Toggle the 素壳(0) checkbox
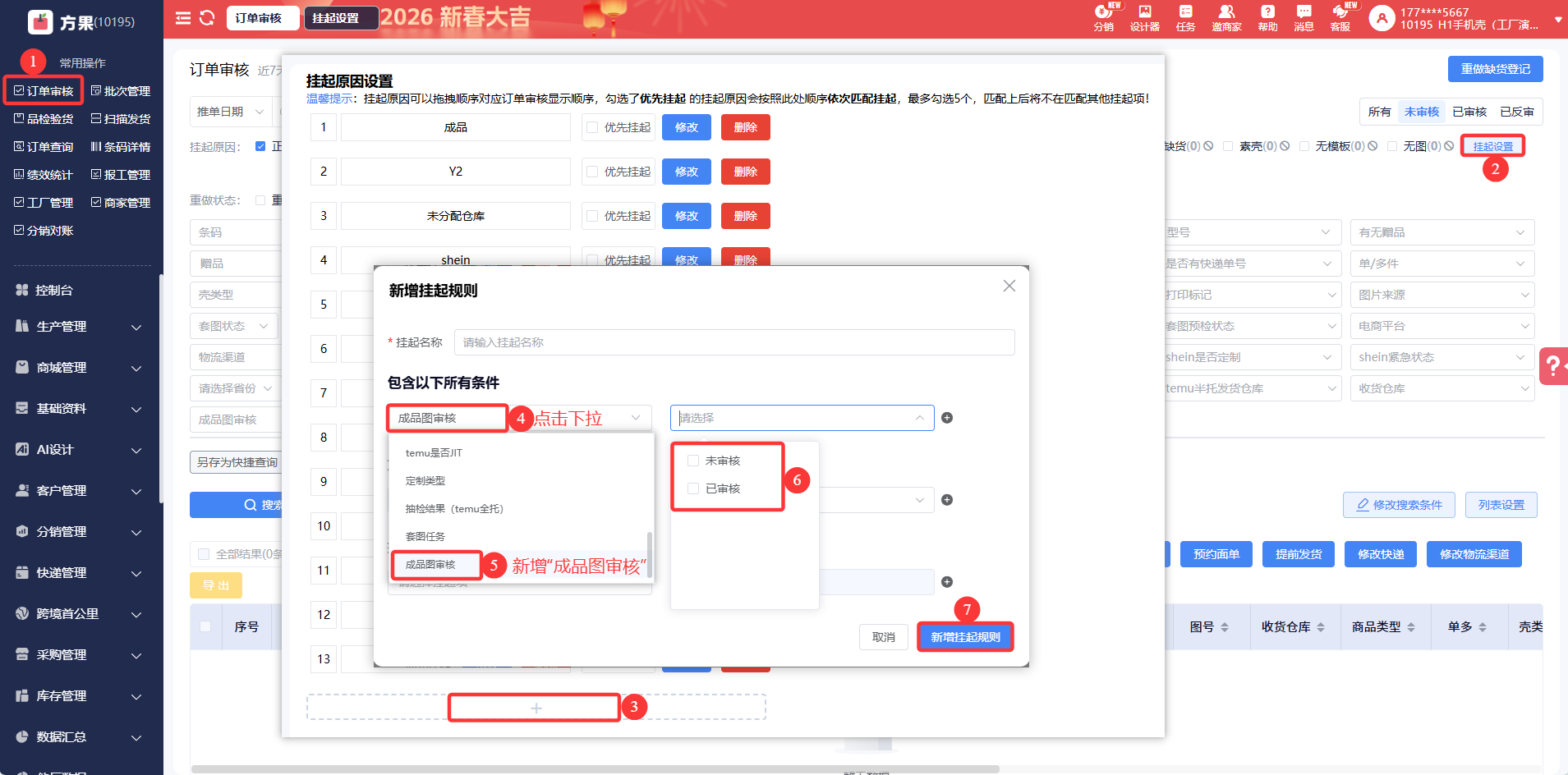Image resolution: width=1568 pixels, height=775 pixels. click(1228, 146)
